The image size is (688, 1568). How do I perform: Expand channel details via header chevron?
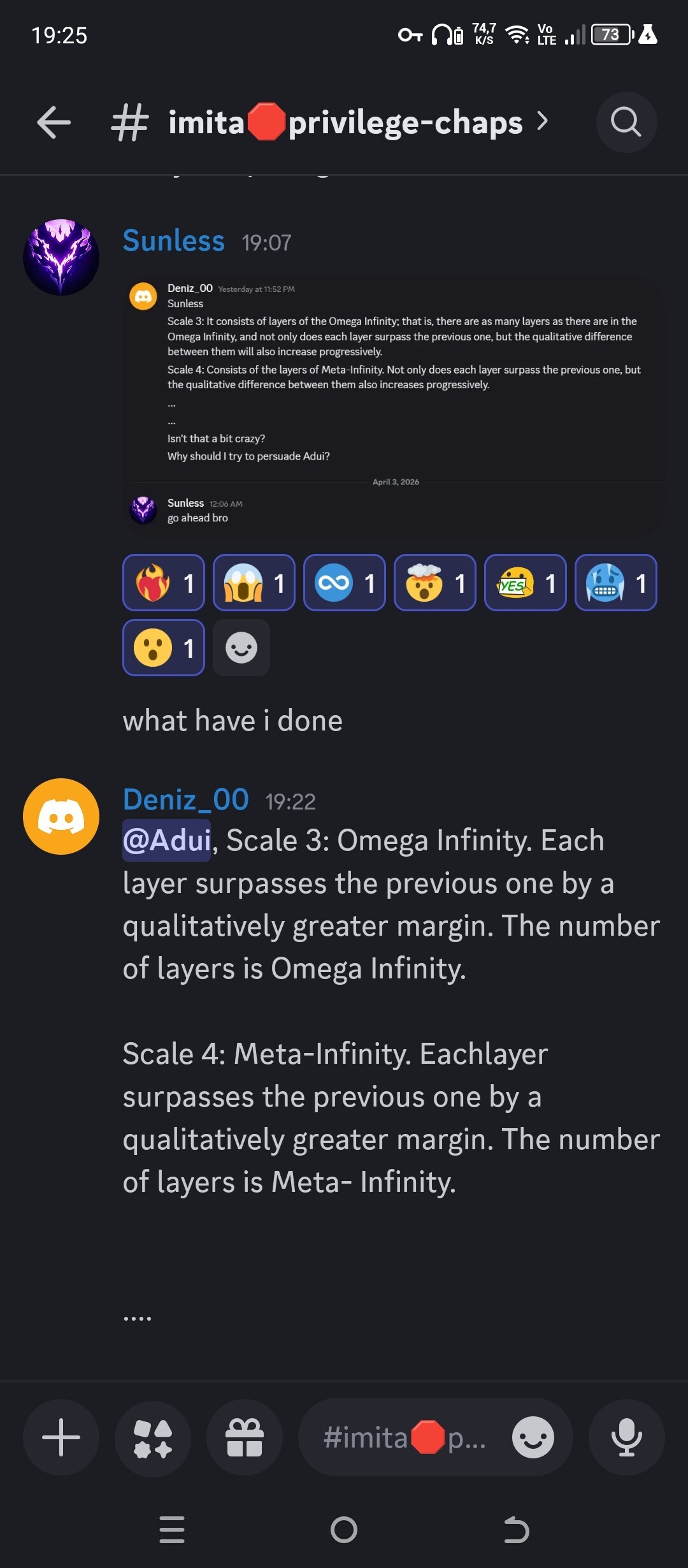tap(542, 121)
